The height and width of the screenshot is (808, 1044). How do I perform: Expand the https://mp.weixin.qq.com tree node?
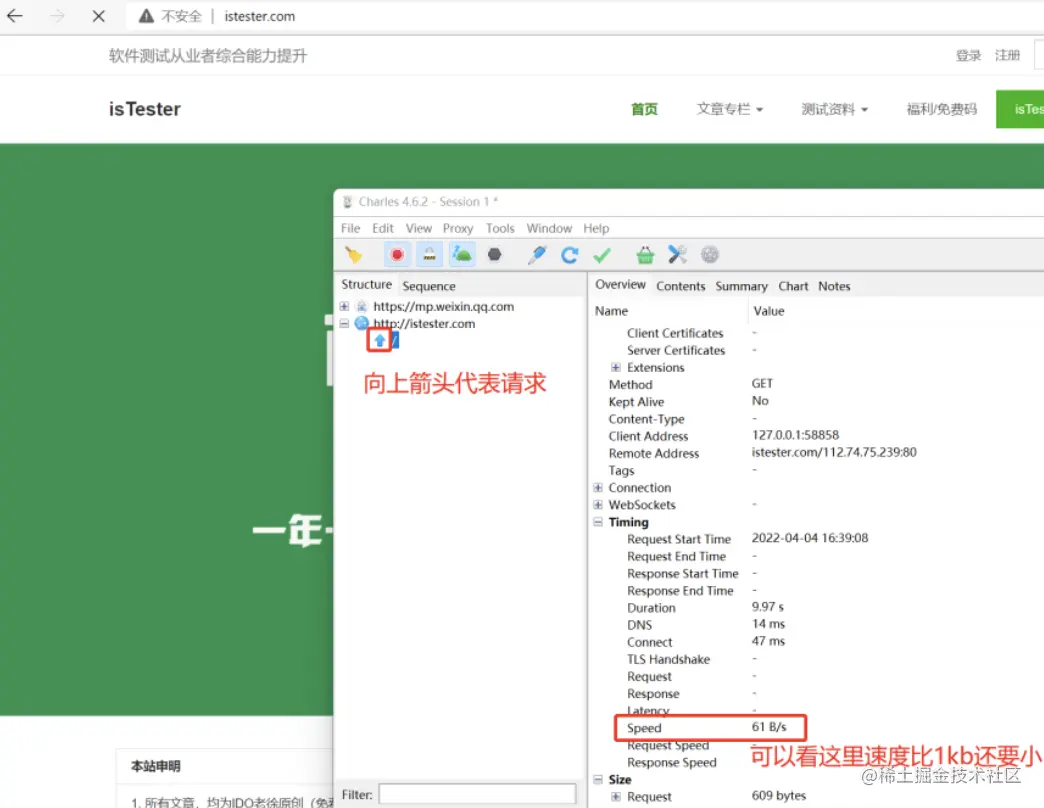344,306
